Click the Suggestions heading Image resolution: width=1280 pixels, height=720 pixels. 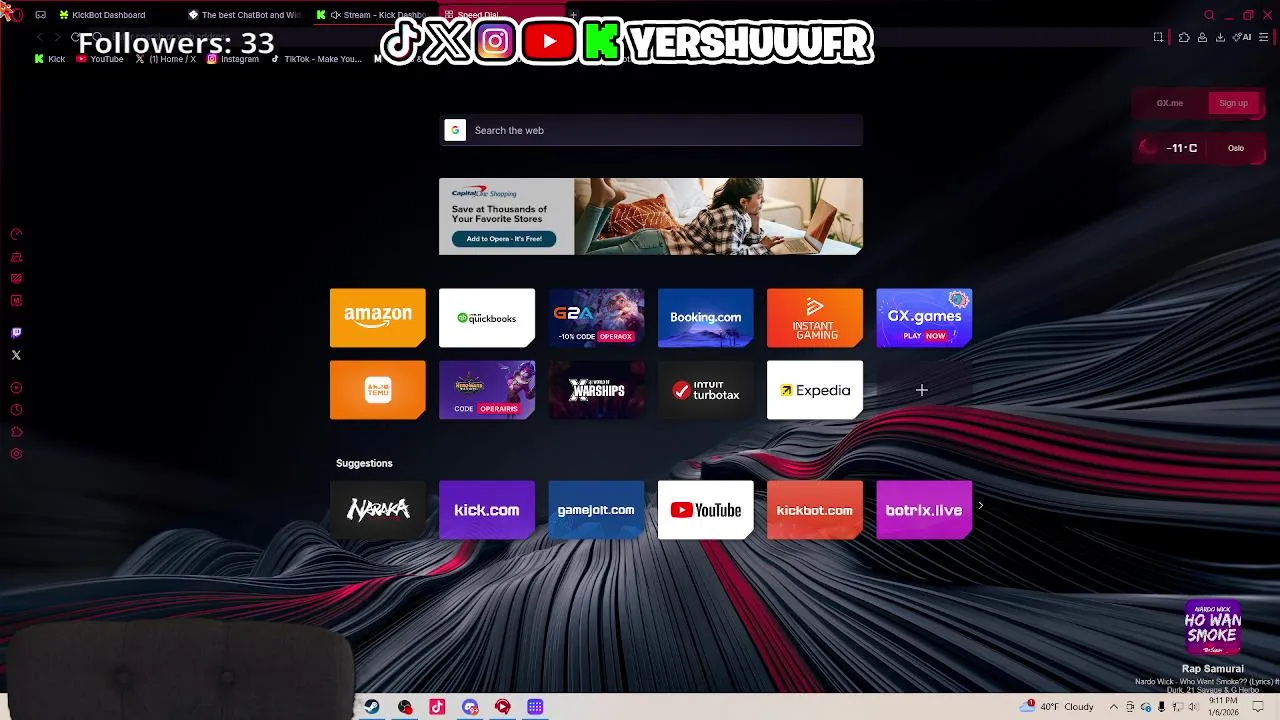pos(364,463)
